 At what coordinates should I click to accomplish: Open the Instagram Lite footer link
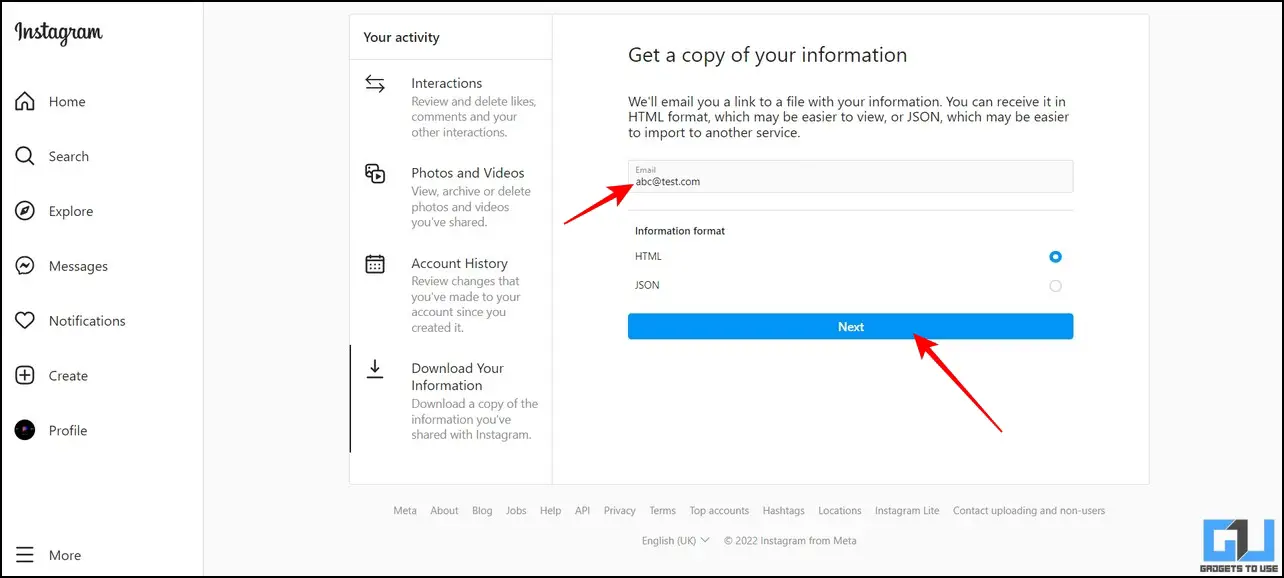[907, 510]
